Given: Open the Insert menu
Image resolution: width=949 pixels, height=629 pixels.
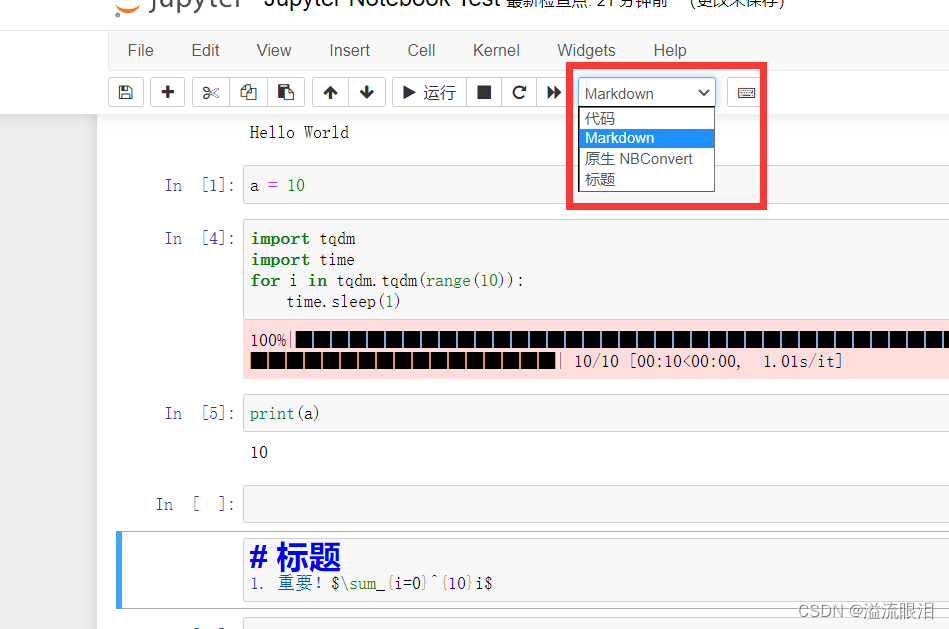Looking at the screenshot, I should [349, 50].
